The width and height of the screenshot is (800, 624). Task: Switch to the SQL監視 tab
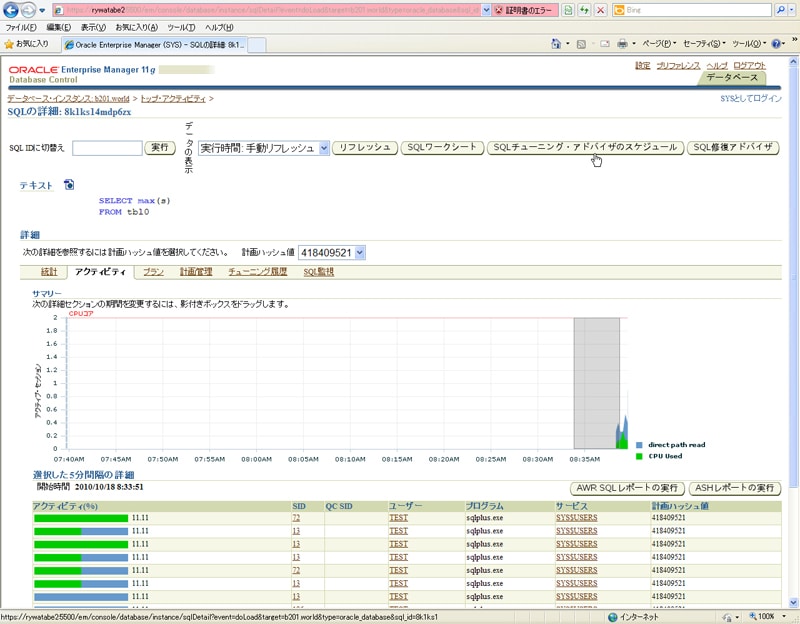[318, 271]
